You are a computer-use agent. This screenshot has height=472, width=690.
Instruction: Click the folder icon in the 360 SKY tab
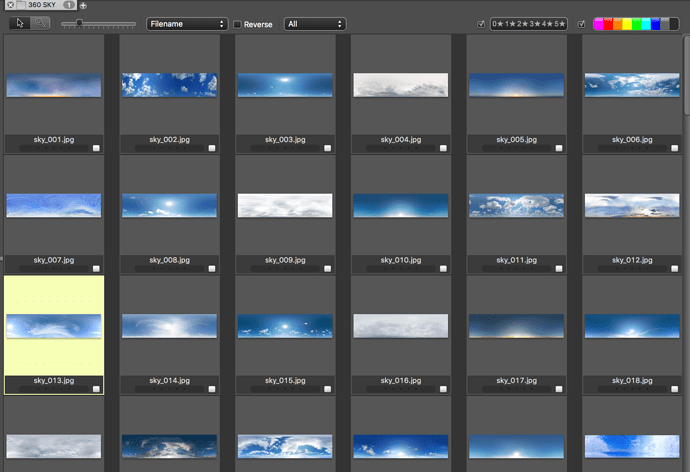click(21, 5)
